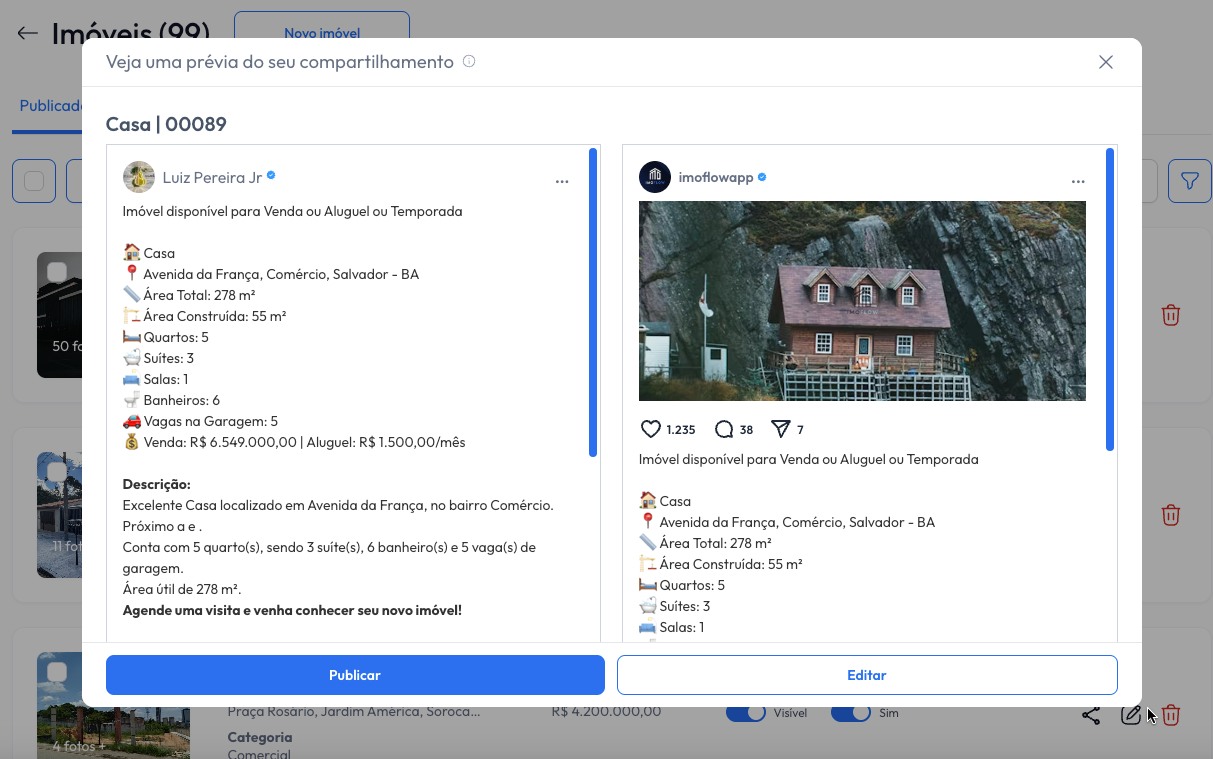
Task: Click the filter funnel icon
Action: click(1189, 181)
